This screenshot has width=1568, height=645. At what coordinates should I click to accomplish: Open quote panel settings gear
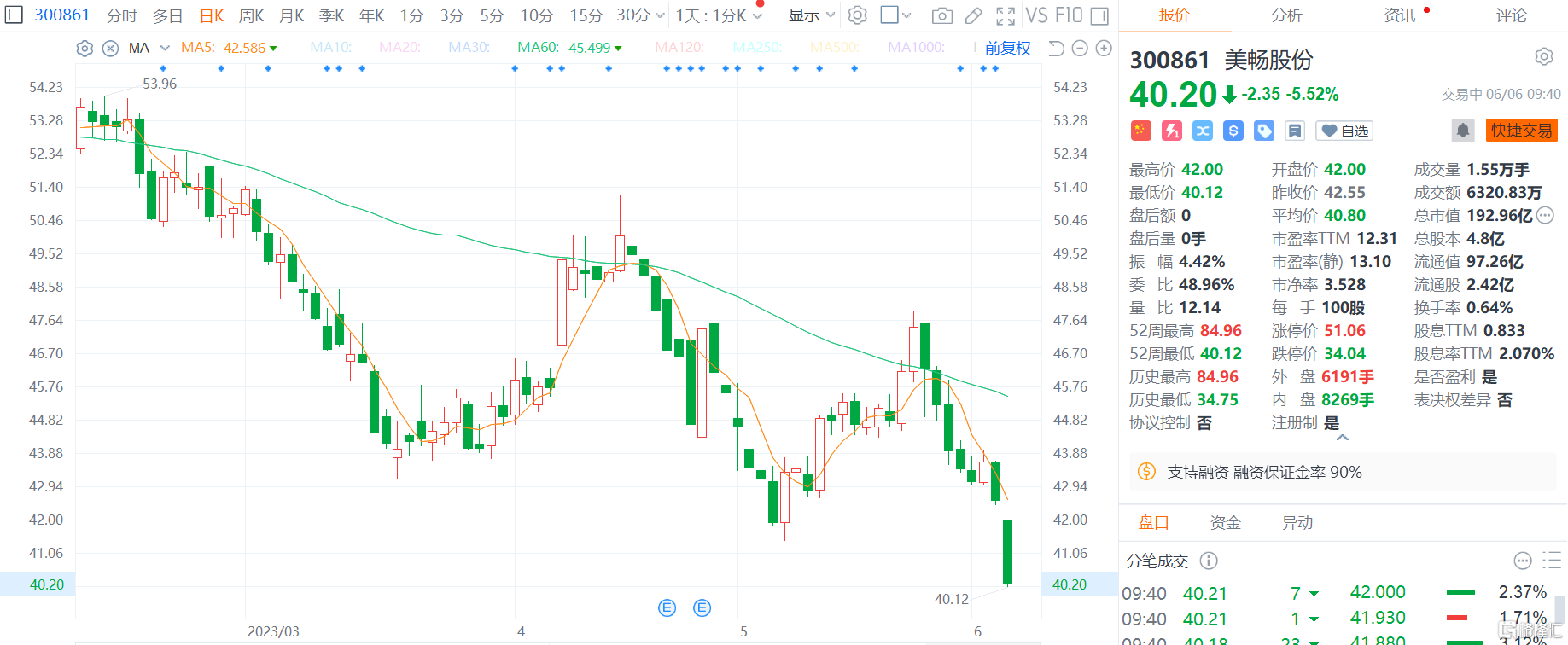(1544, 56)
